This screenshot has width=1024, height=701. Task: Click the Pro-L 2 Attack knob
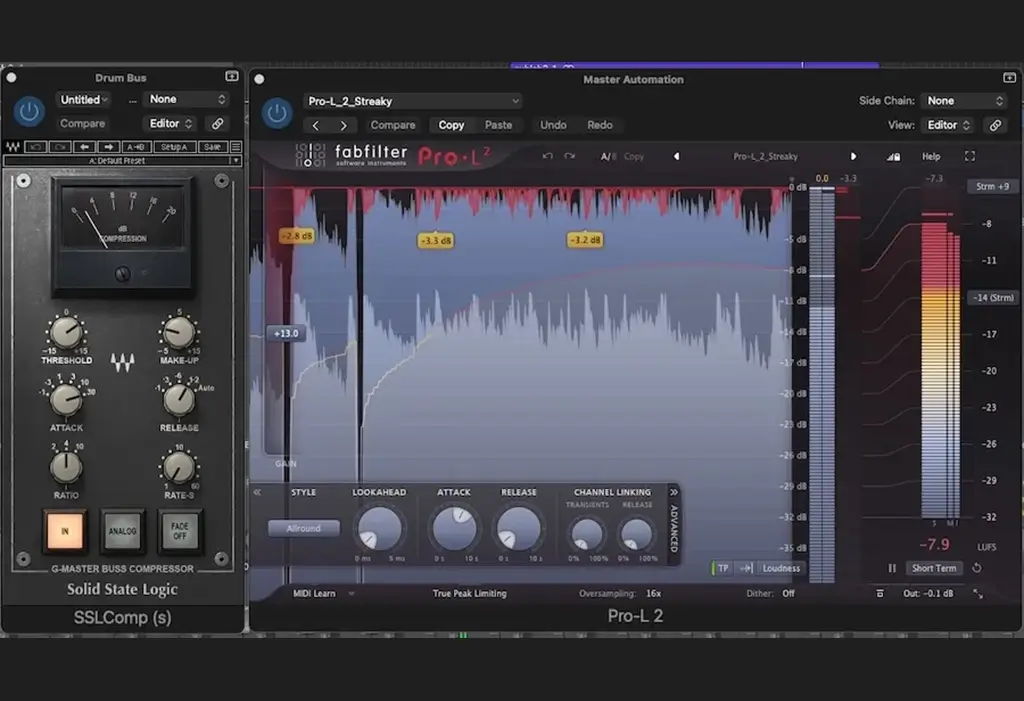(454, 527)
